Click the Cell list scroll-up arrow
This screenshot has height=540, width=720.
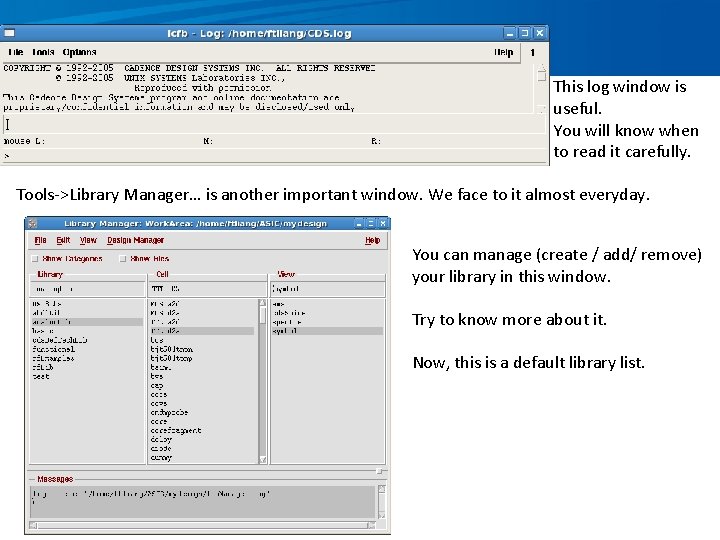tap(263, 303)
